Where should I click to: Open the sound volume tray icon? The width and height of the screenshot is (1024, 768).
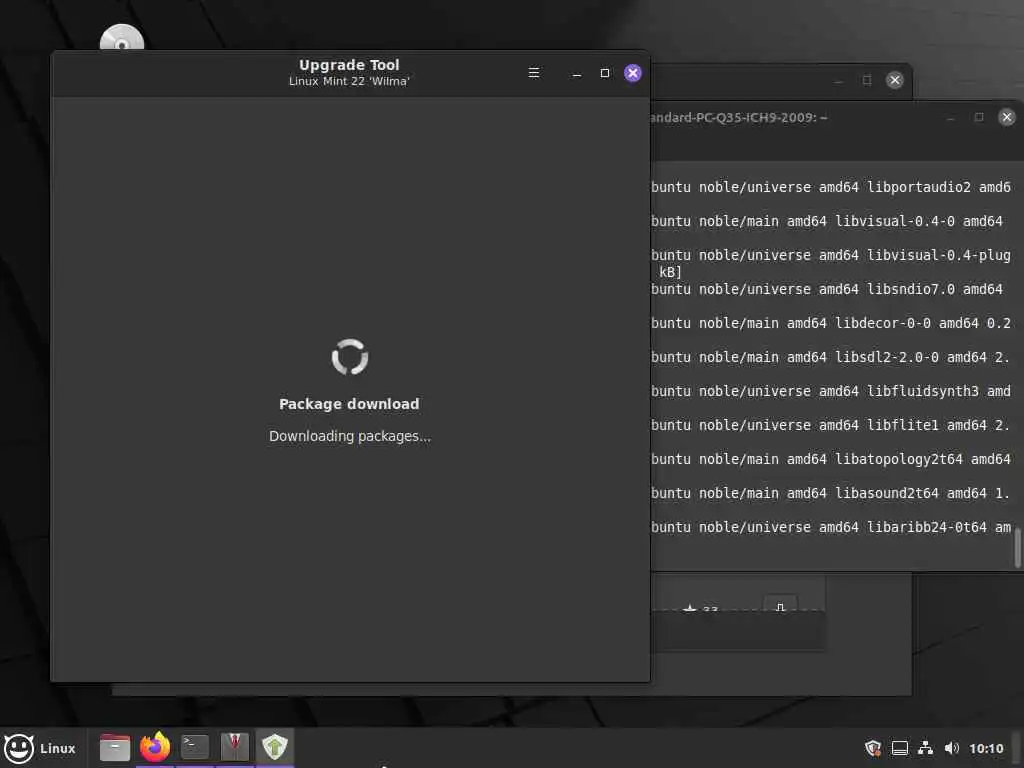coord(952,748)
